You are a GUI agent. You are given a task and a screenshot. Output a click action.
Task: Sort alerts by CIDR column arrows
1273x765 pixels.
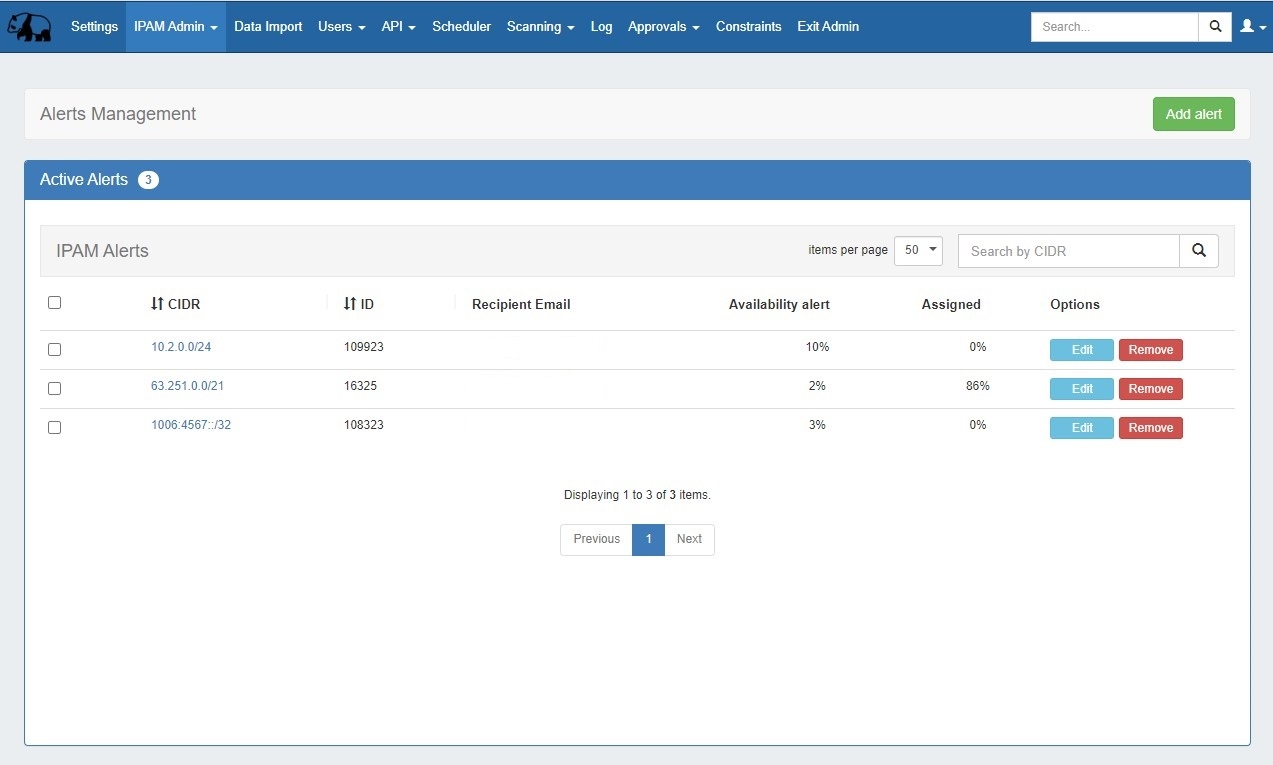pyautogui.click(x=157, y=304)
